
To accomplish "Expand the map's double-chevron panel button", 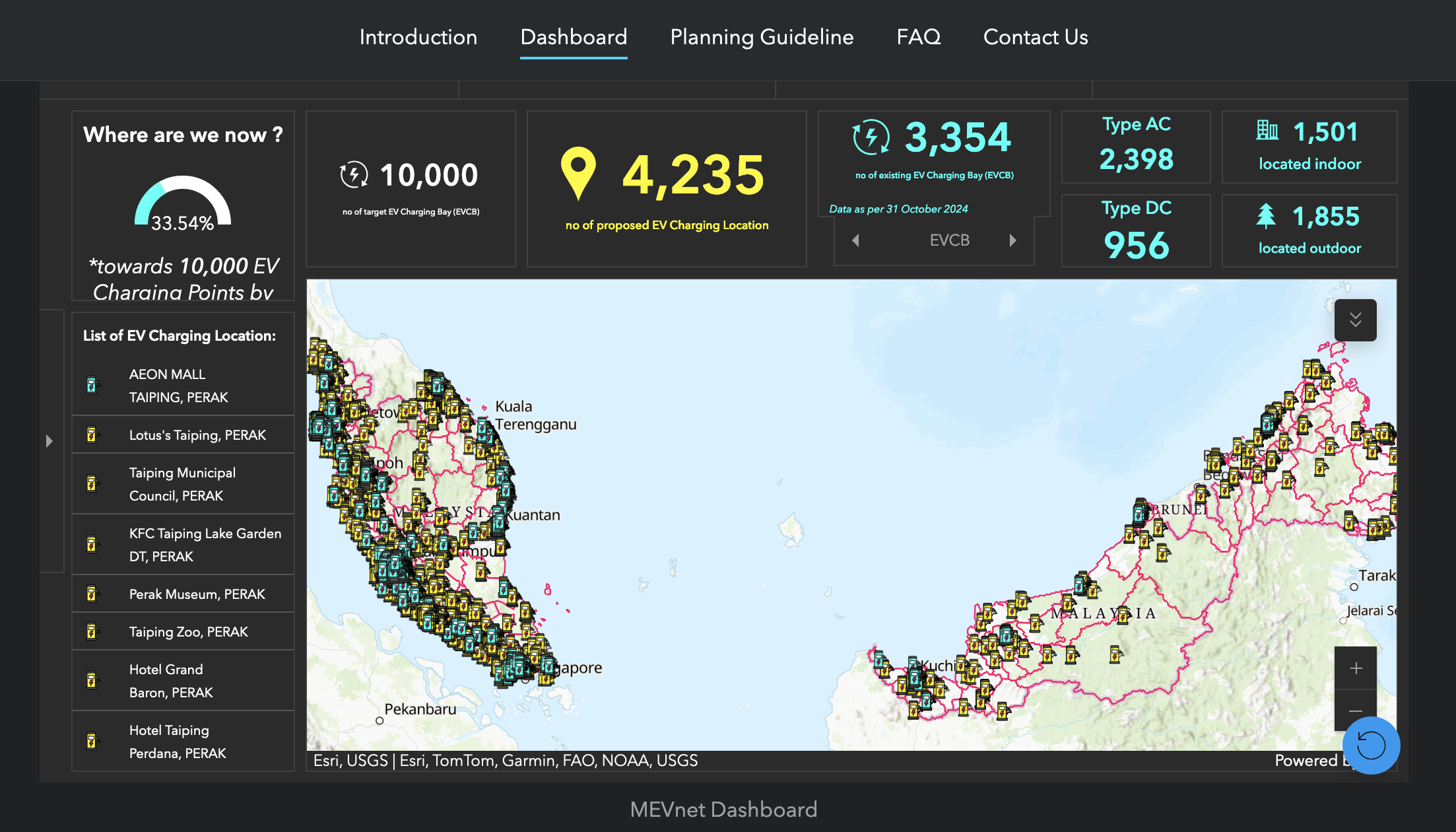I will click(x=1355, y=320).
